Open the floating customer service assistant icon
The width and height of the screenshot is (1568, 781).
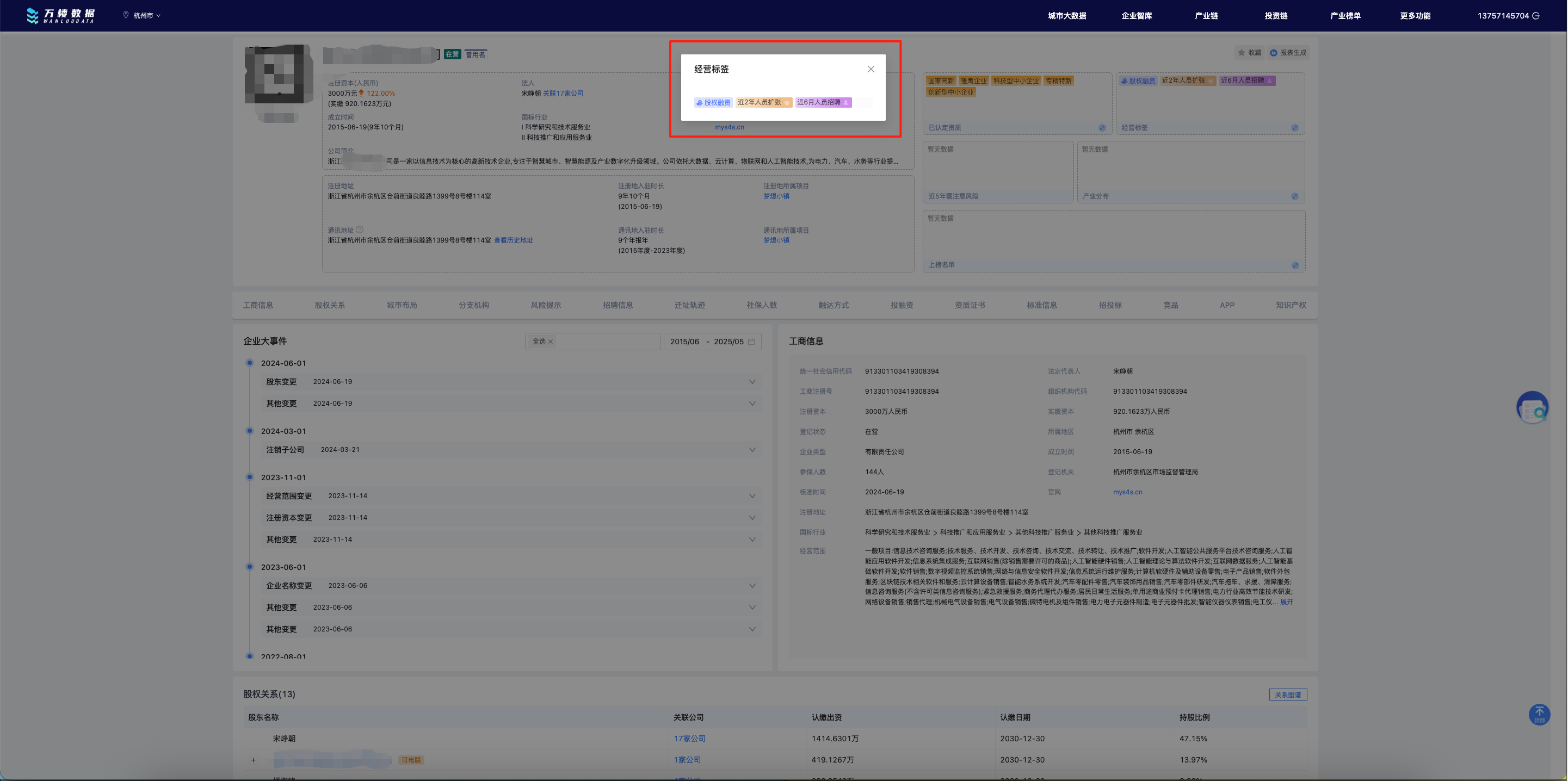click(1532, 408)
